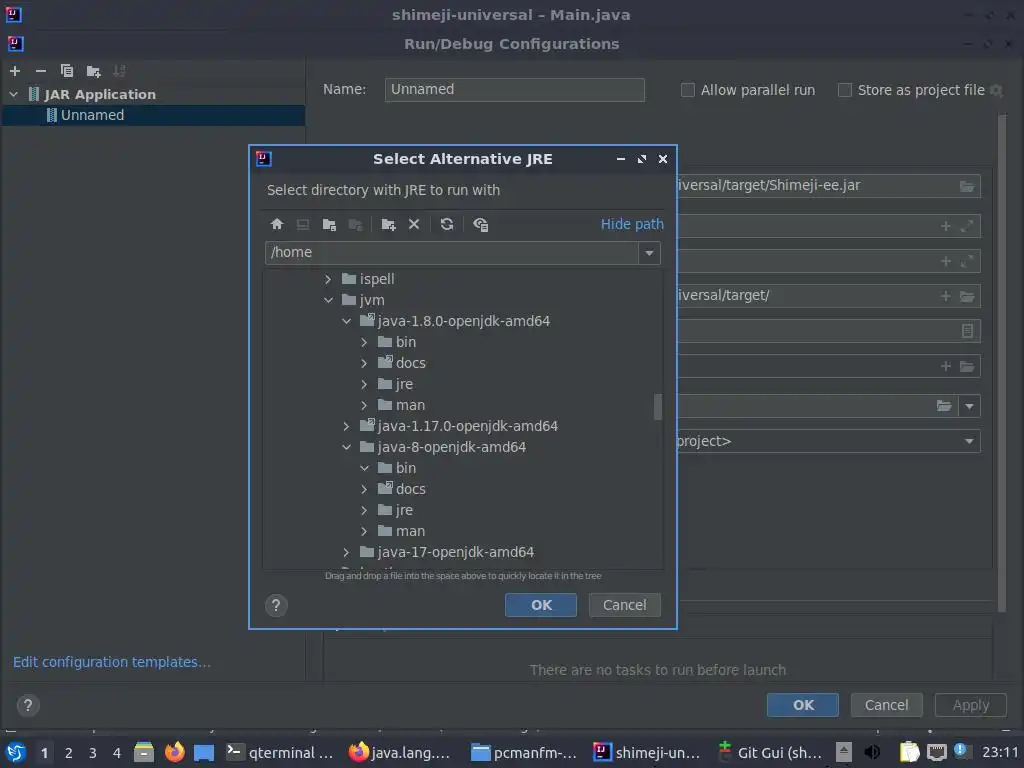The image size is (1024, 768).
Task: Expand jre folder under java-1.8.0-openjdk-amd64
Action: click(x=364, y=385)
